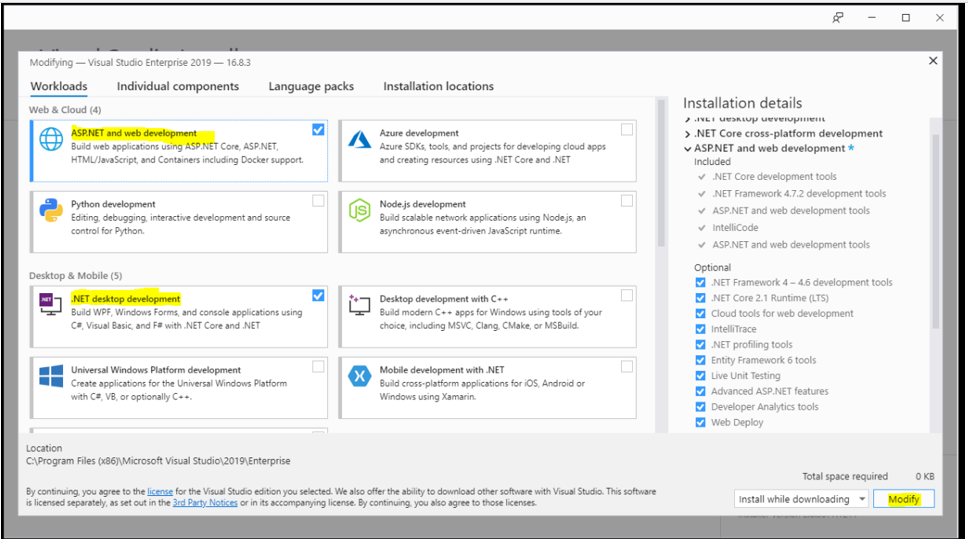Toggle the Web Deploy checkbox
Screen dimensions: 968x541
(700, 422)
